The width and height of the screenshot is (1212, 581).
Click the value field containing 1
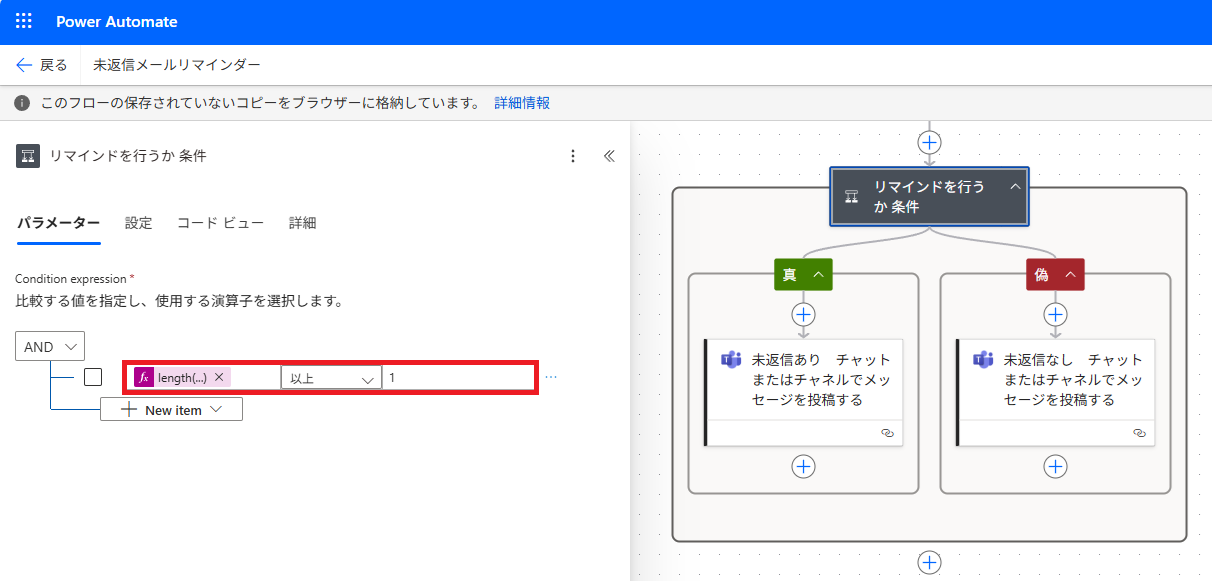(x=459, y=377)
